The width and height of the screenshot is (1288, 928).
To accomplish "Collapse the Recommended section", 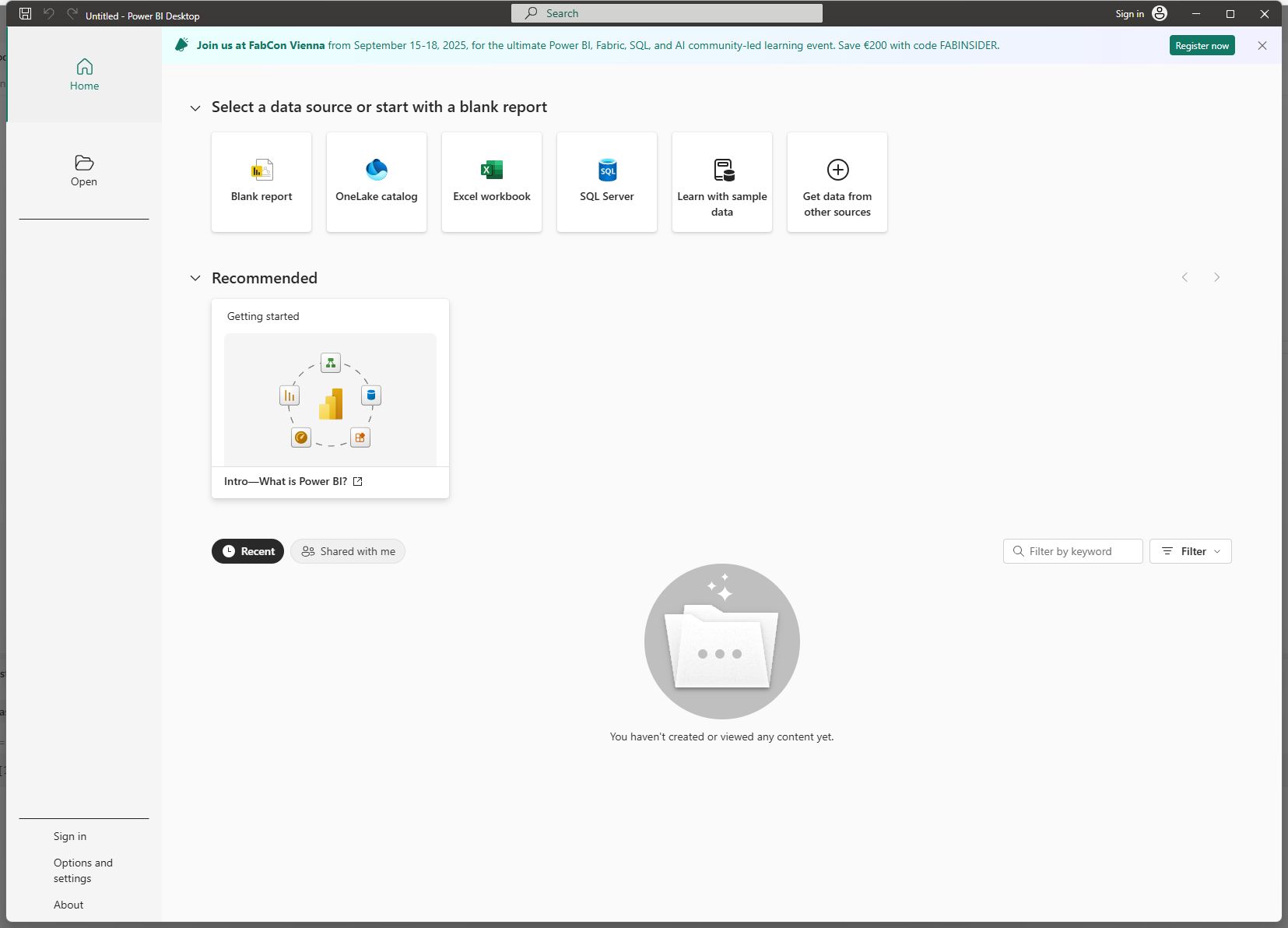I will click(195, 278).
